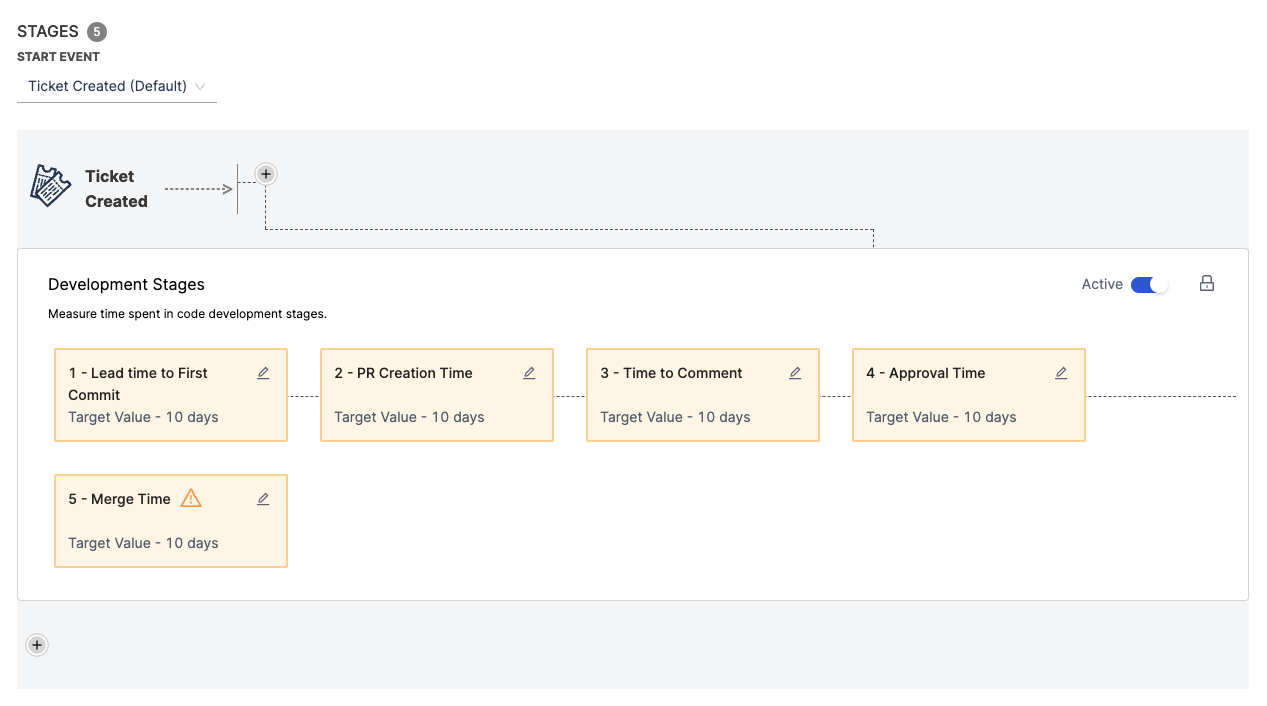Add stage after Ticket Created with plus
The width and height of the screenshot is (1267, 706).
265,174
